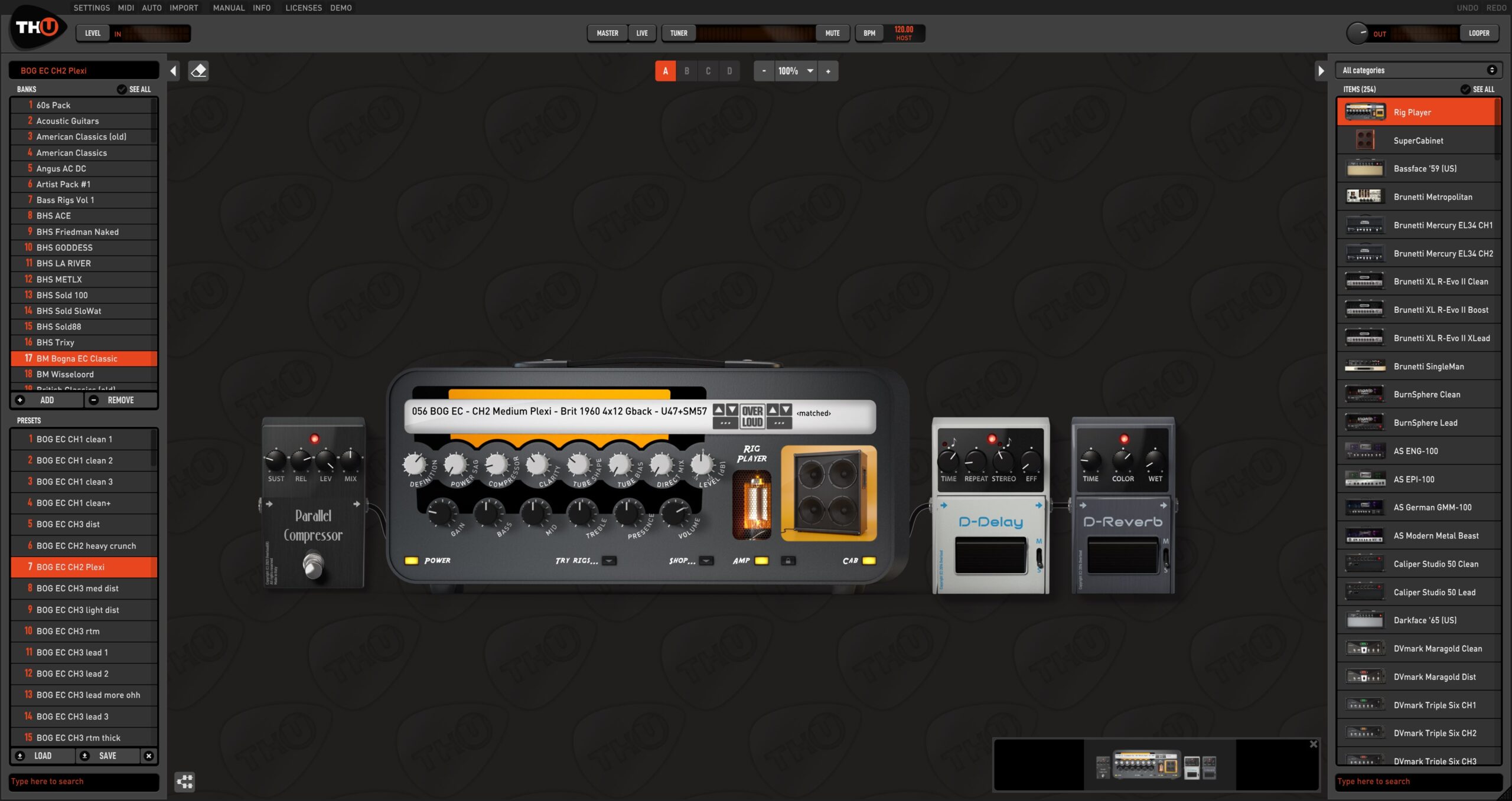This screenshot has width=1512, height=801.
Task: Switch to scene tab B
Action: click(686, 70)
